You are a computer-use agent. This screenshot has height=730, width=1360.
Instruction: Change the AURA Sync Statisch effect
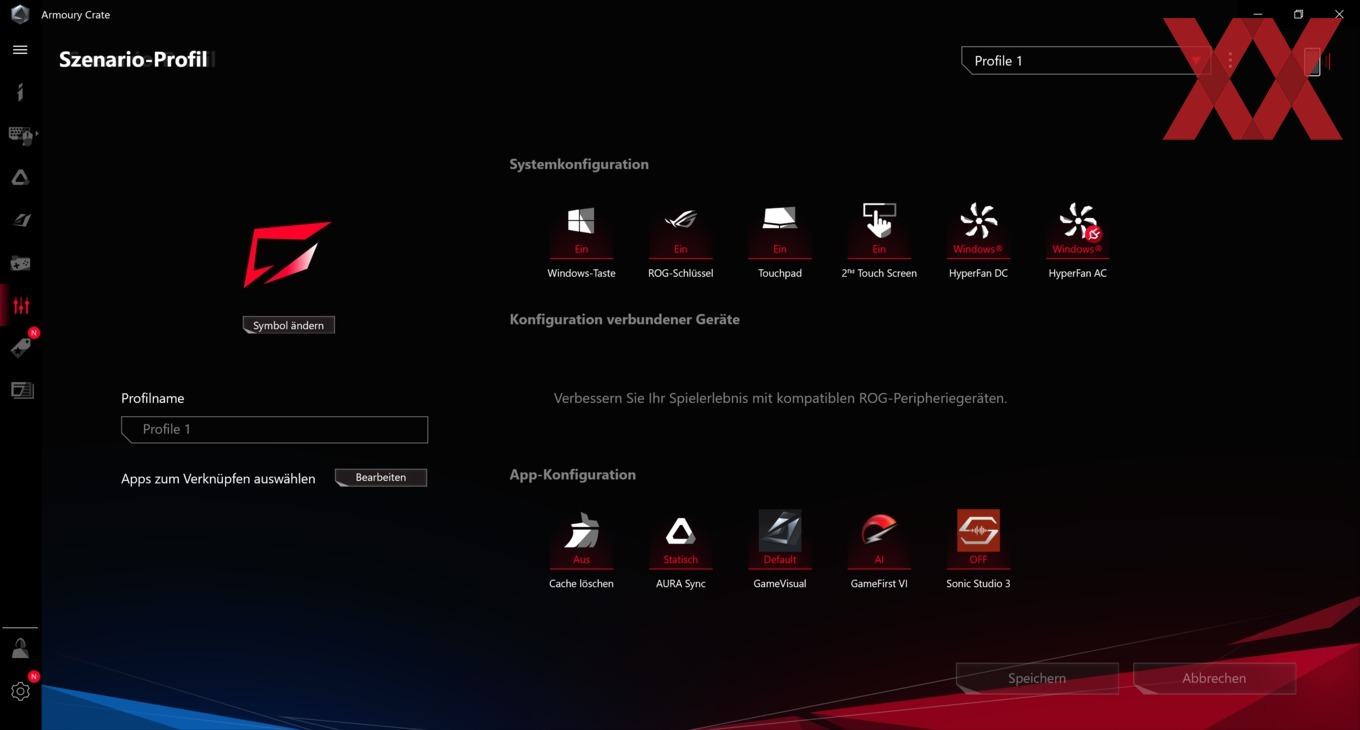(680, 540)
